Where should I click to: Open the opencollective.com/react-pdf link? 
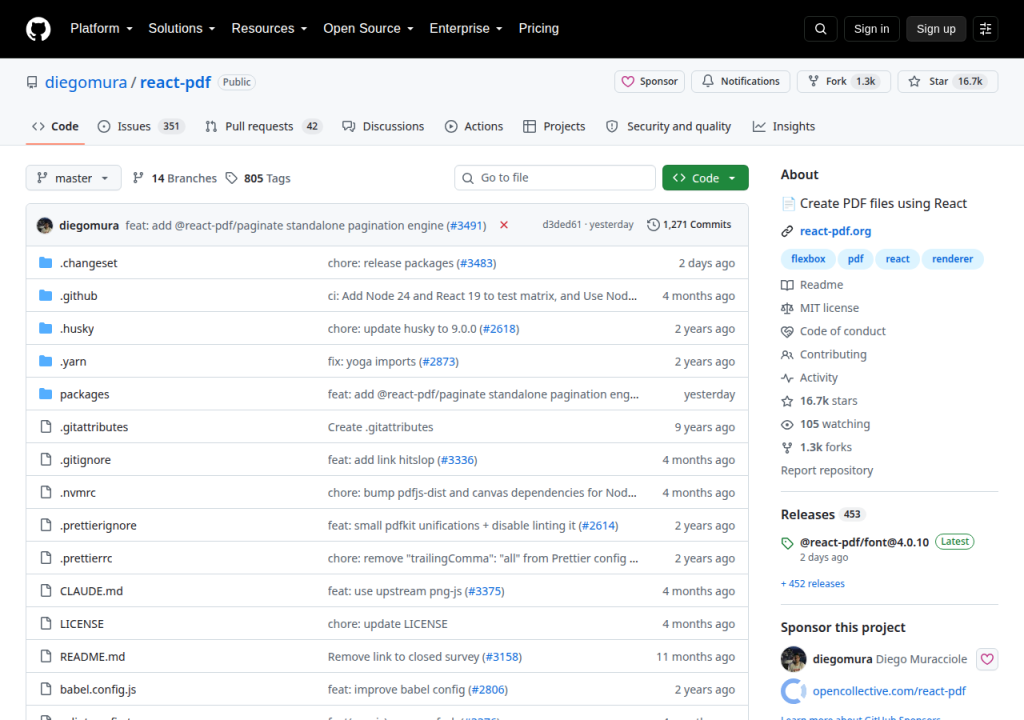(x=889, y=691)
